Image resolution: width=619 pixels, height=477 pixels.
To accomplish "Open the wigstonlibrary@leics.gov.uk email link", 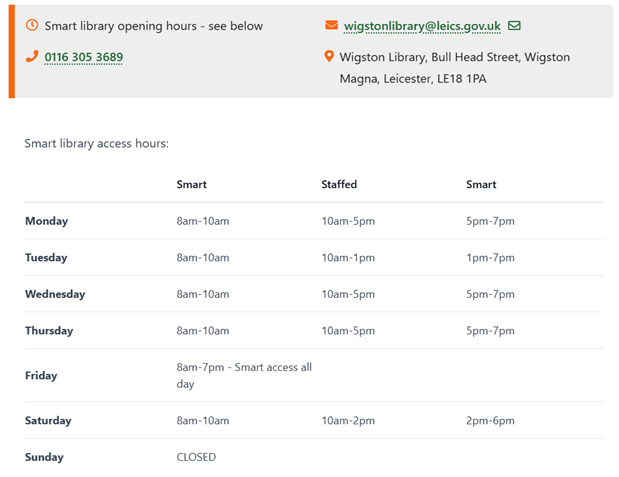I will point(421,25).
